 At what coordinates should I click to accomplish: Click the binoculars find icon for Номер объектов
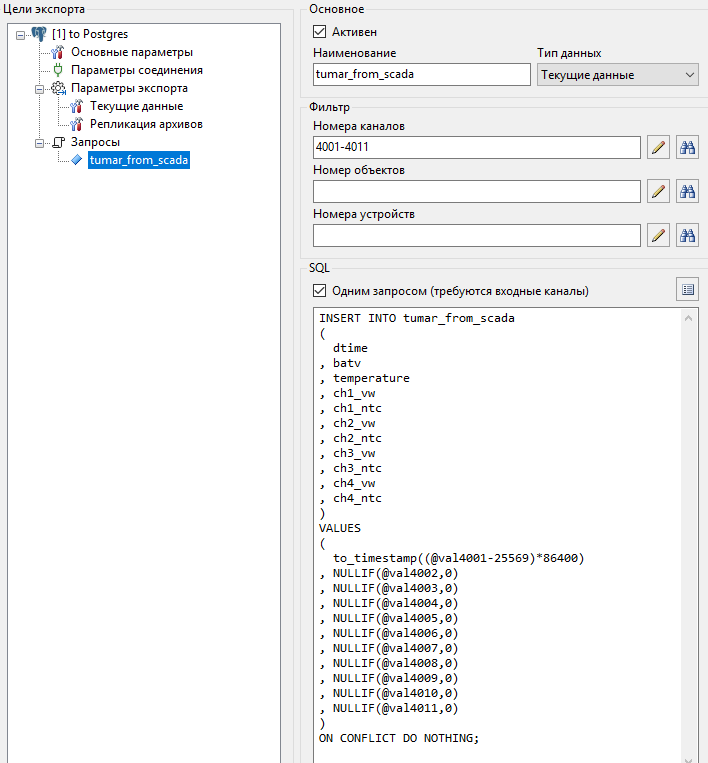687,191
